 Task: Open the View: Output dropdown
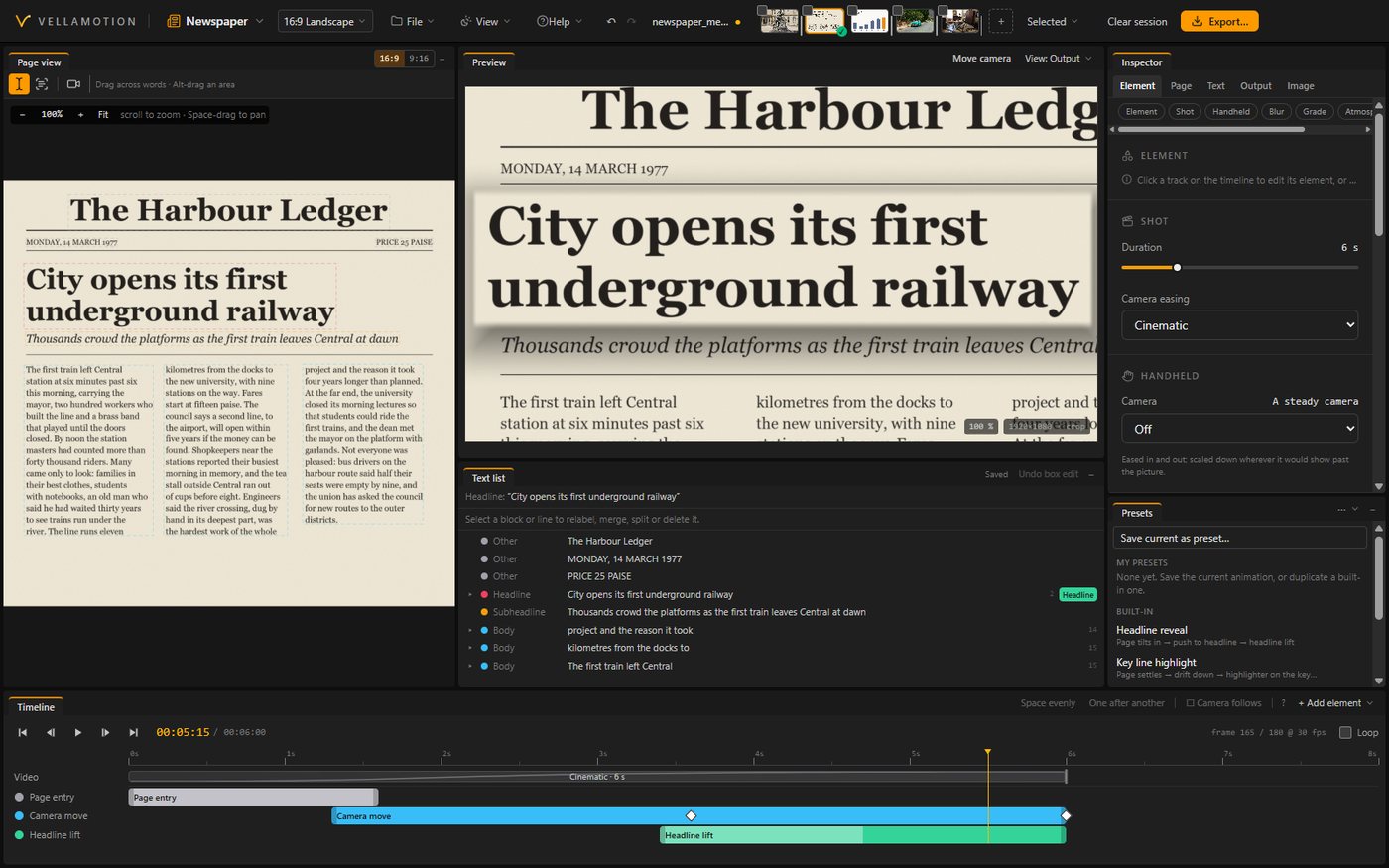point(1058,59)
